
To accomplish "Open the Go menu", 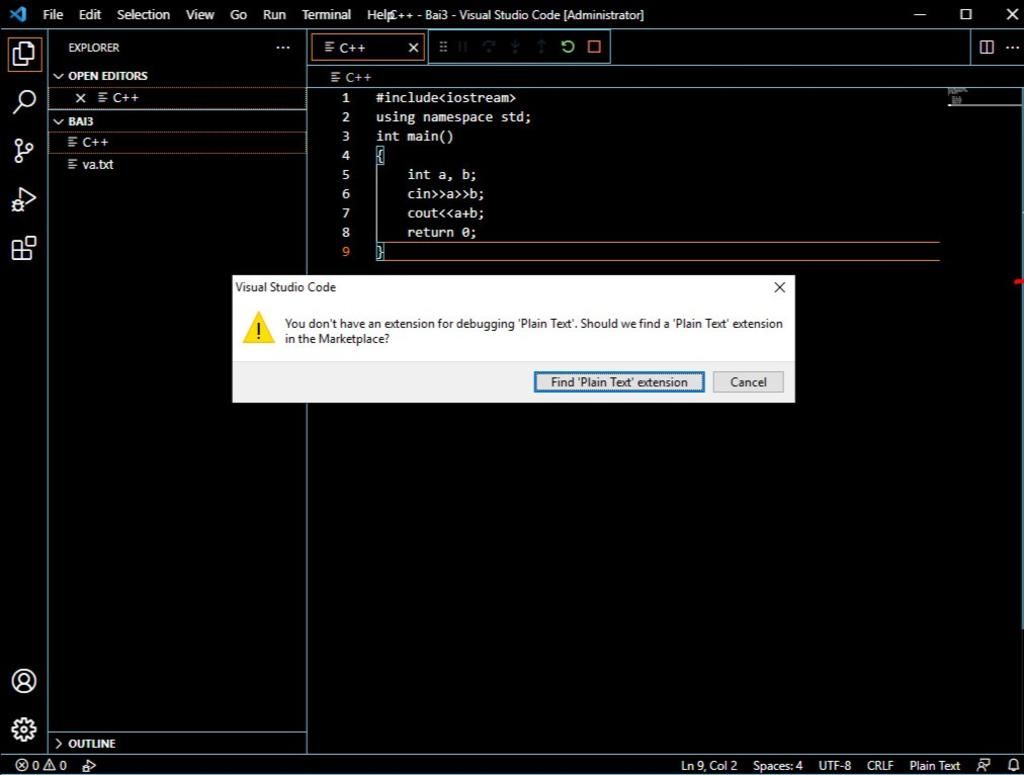I will 238,14.
